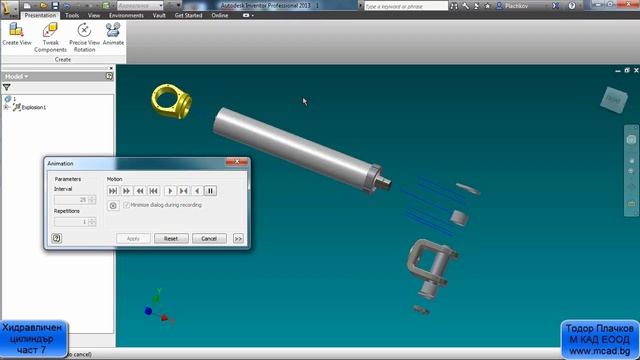640x360 pixels.
Task: Click the Model browser help icon
Action: (x=109, y=76)
